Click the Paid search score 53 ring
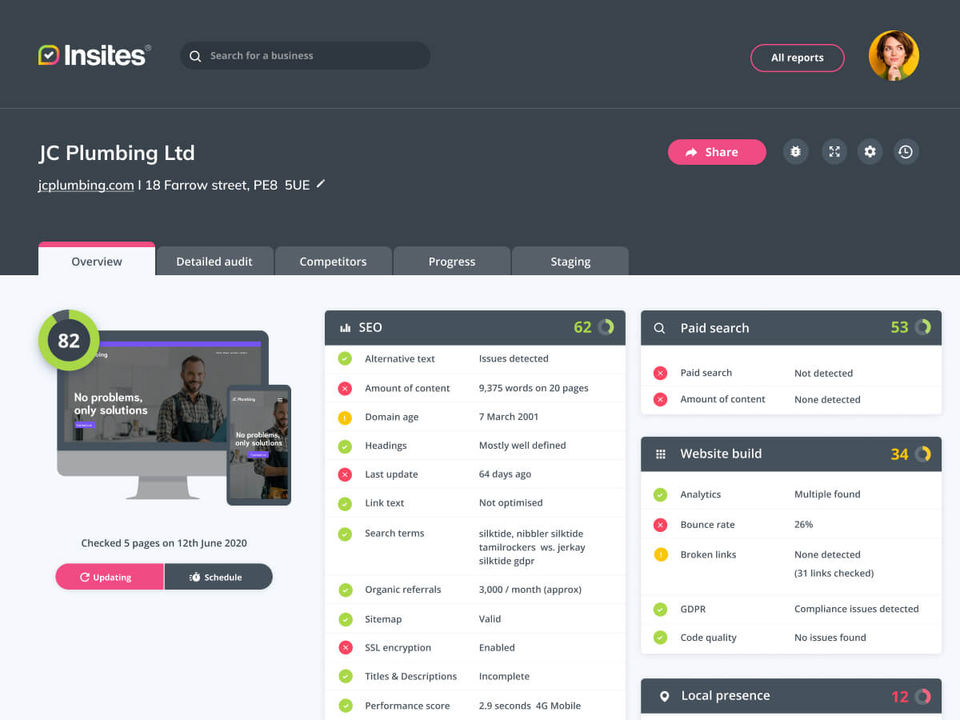This screenshot has height=720, width=960. [923, 328]
